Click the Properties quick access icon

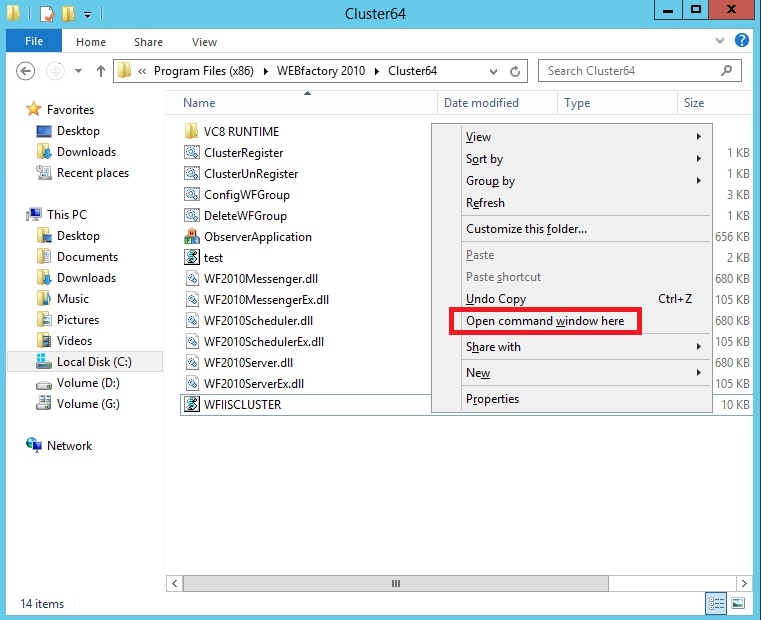(47, 14)
